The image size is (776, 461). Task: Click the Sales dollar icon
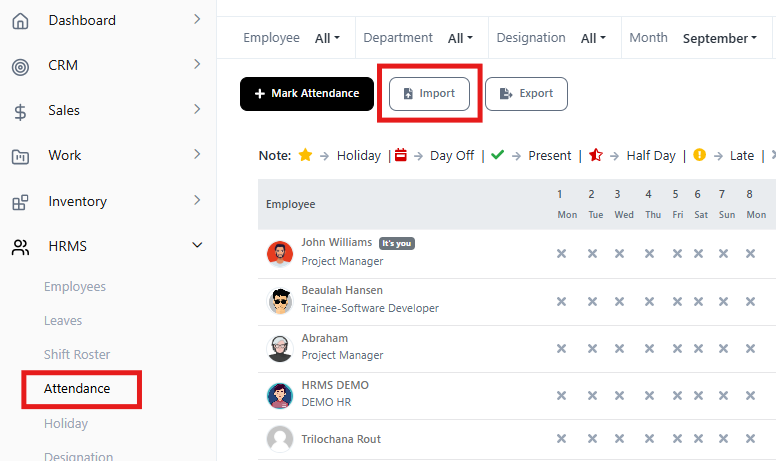[x=20, y=112]
